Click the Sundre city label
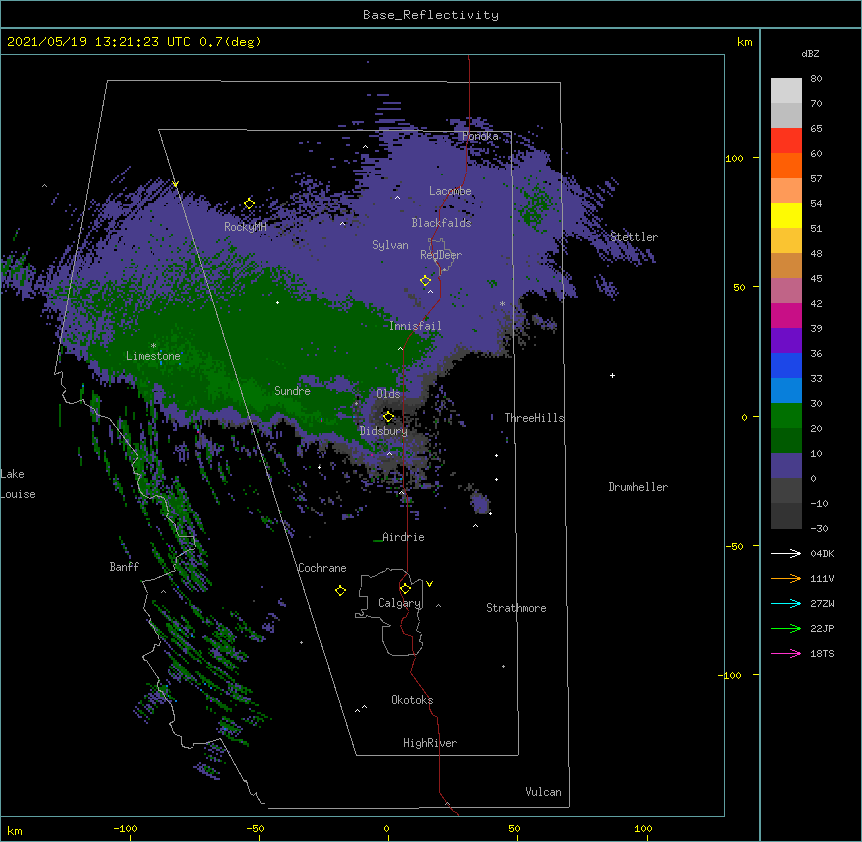The width and height of the screenshot is (862, 842). 292,391
